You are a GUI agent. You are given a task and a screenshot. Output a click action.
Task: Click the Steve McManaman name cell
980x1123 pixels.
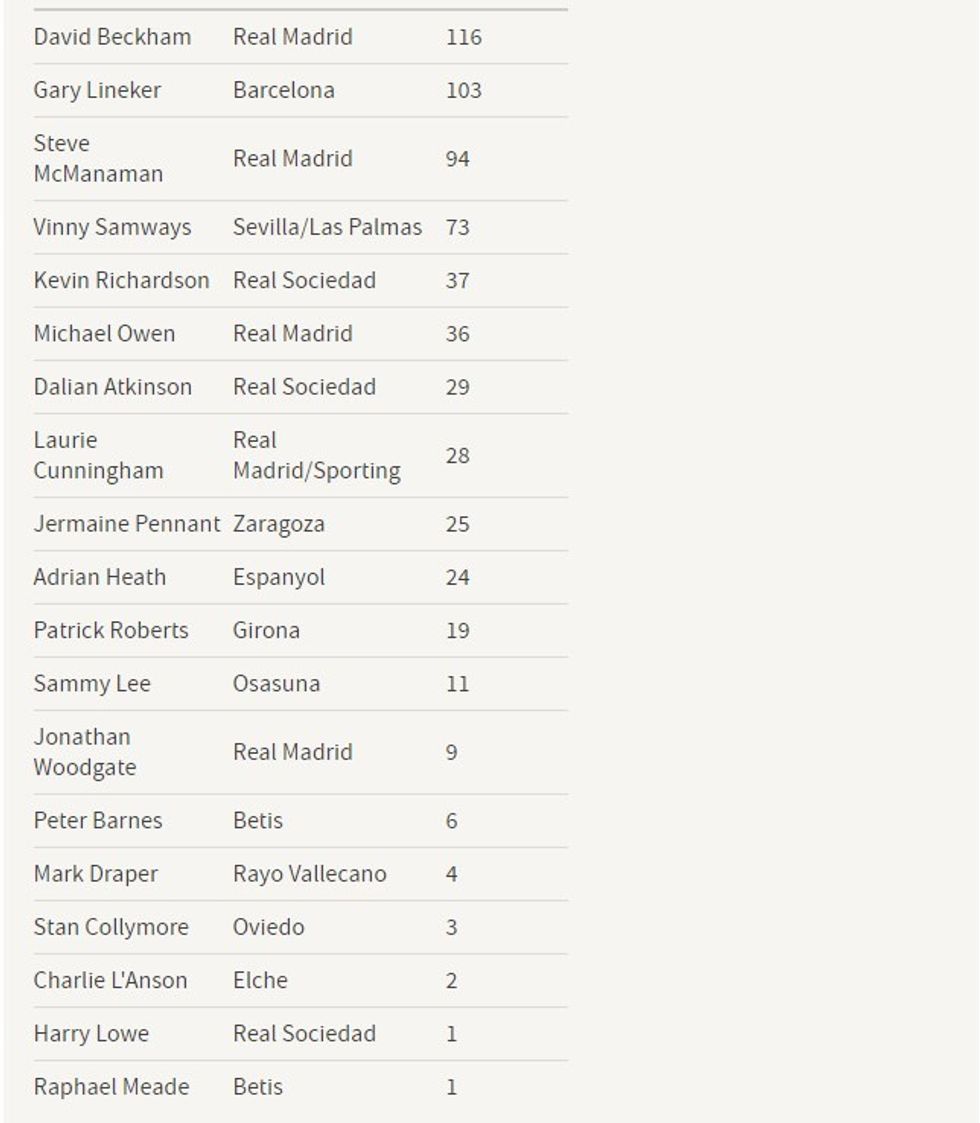pyautogui.click(x=98, y=159)
